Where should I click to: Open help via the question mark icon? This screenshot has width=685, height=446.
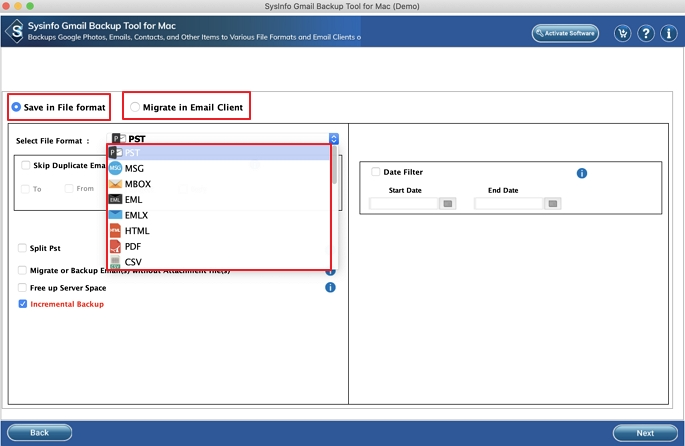tap(645, 33)
